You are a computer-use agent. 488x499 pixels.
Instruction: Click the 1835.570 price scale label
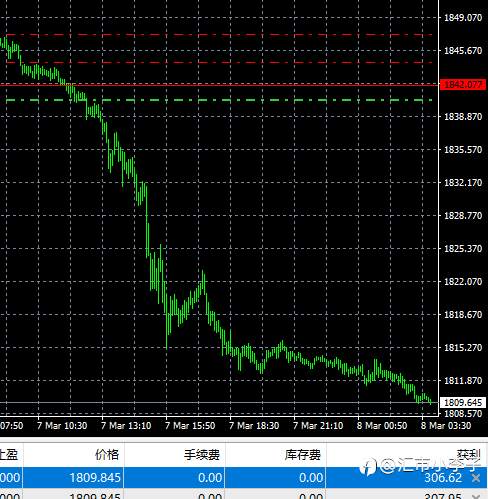click(463, 150)
